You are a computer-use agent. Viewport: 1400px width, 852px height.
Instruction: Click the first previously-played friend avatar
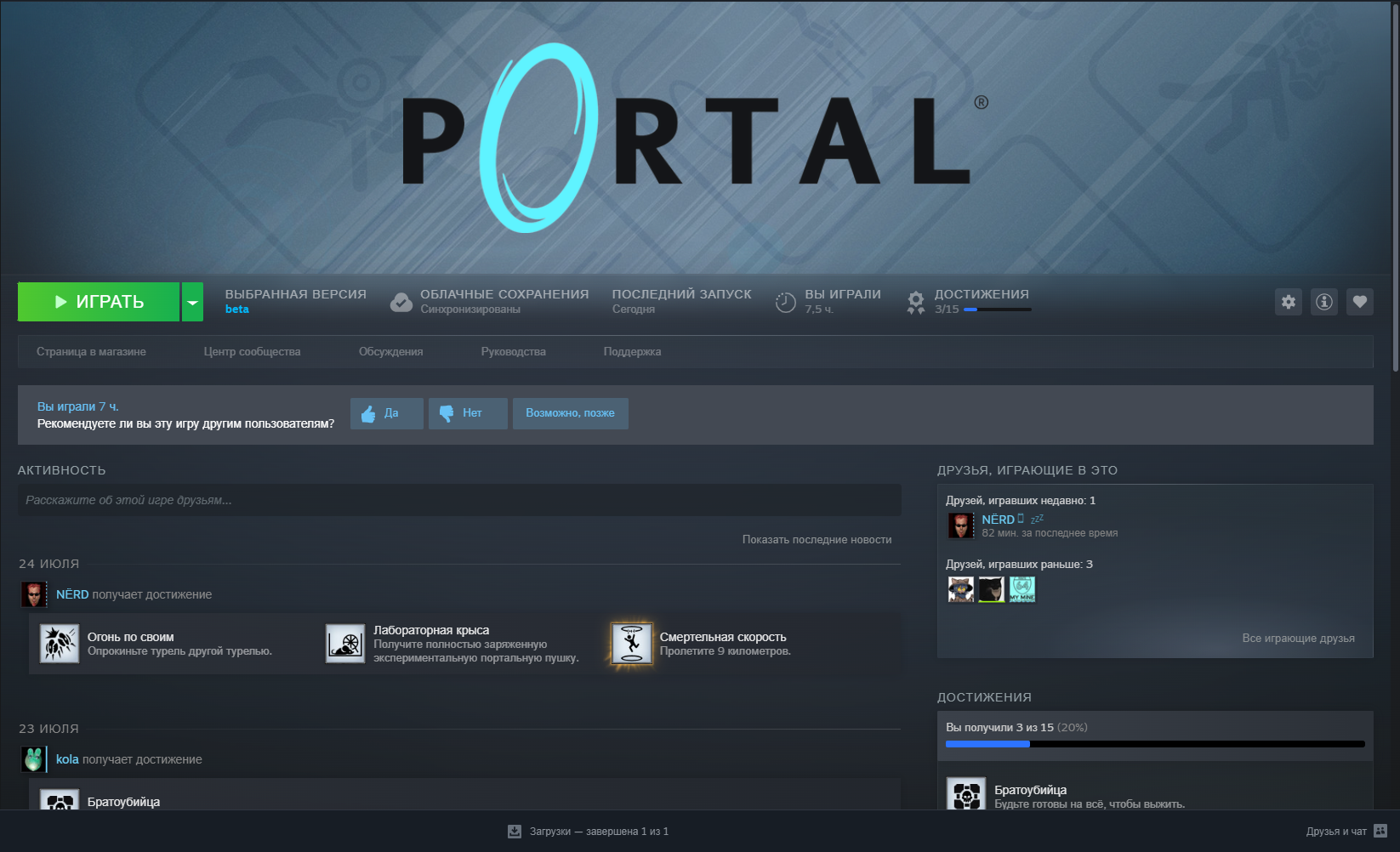(x=961, y=589)
